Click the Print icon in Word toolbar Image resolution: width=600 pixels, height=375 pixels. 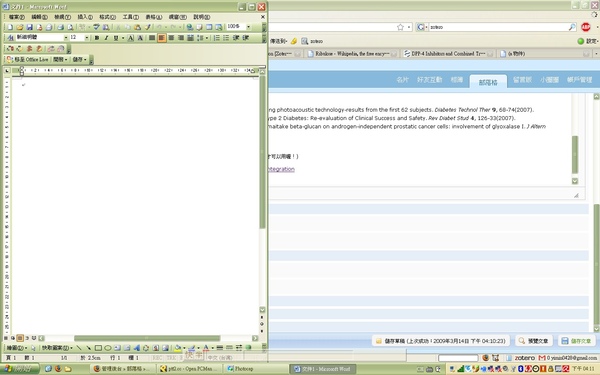click(60, 27)
